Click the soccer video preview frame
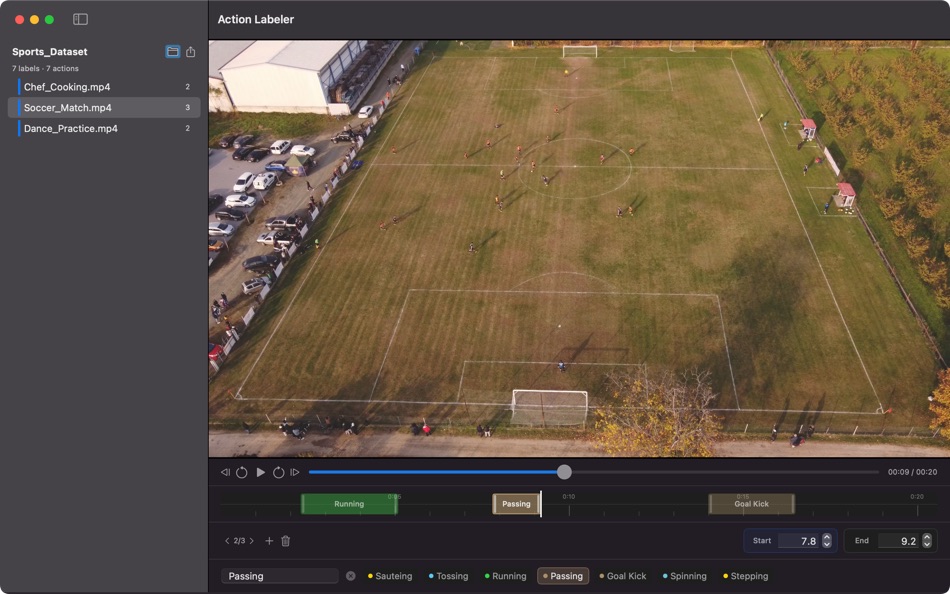950x594 pixels. click(579, 249)
